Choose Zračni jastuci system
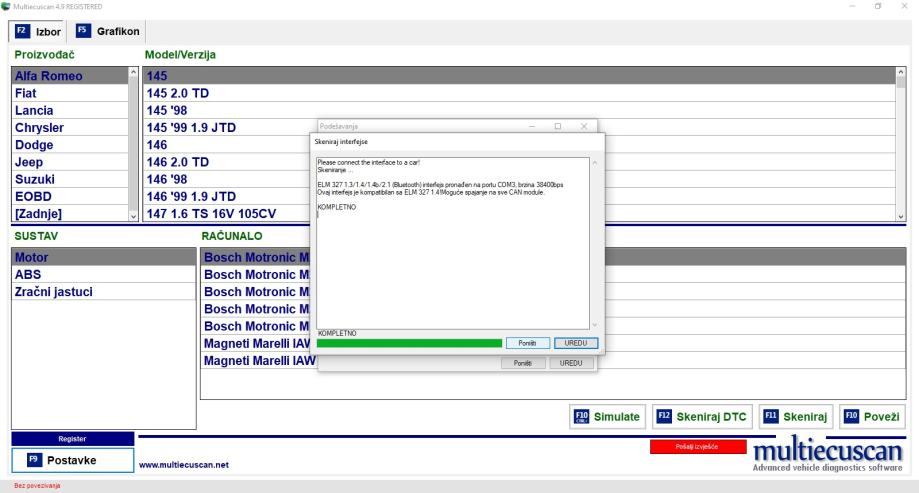Image resolution: width=919 pixels, height=493 pixels. pos(104,291)
